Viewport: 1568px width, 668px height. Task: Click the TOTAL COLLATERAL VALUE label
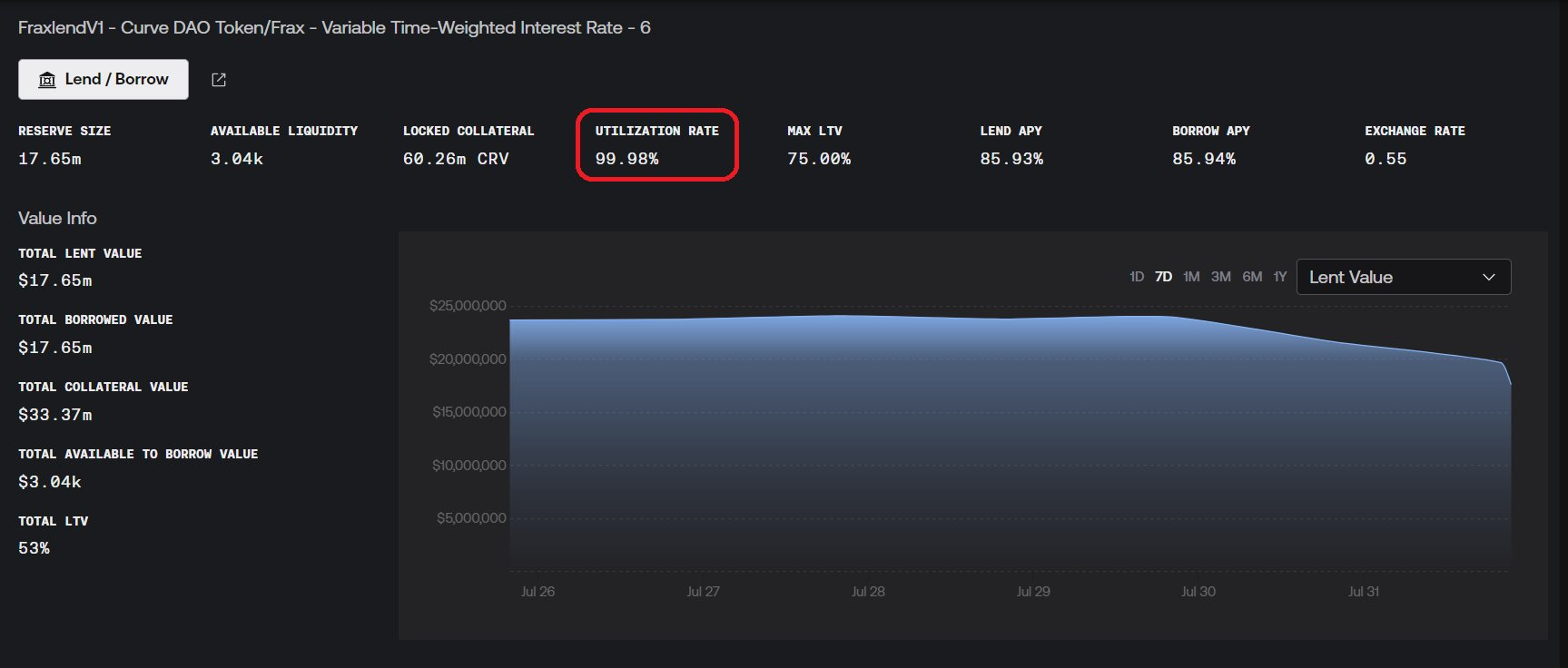click(104, 387)
